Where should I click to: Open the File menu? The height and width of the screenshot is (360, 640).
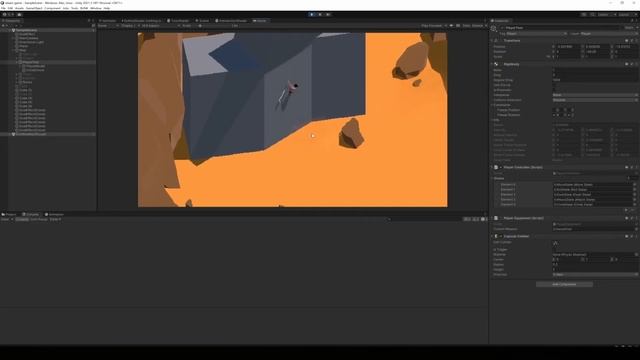click(3, 8)
